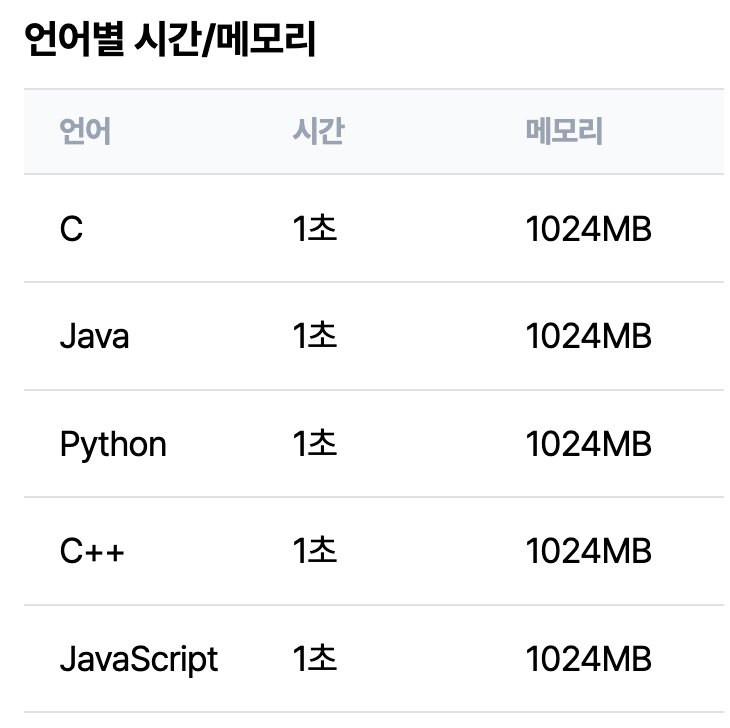Click the C++ language cell
Screen dimensions: 730x728
tap(92, 551)
